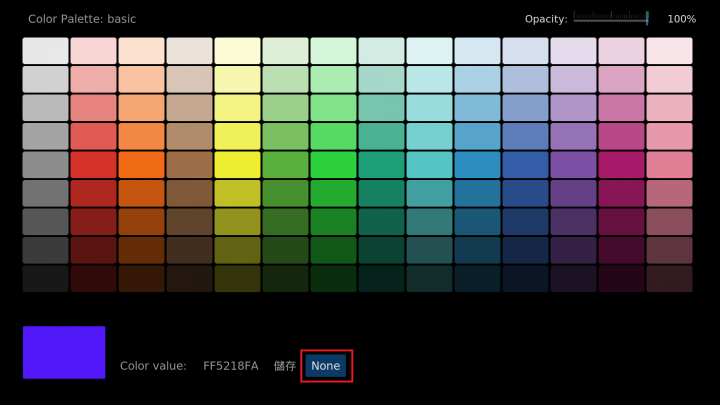
Task: Select the bright red swatch
Action: click(93, 164)
